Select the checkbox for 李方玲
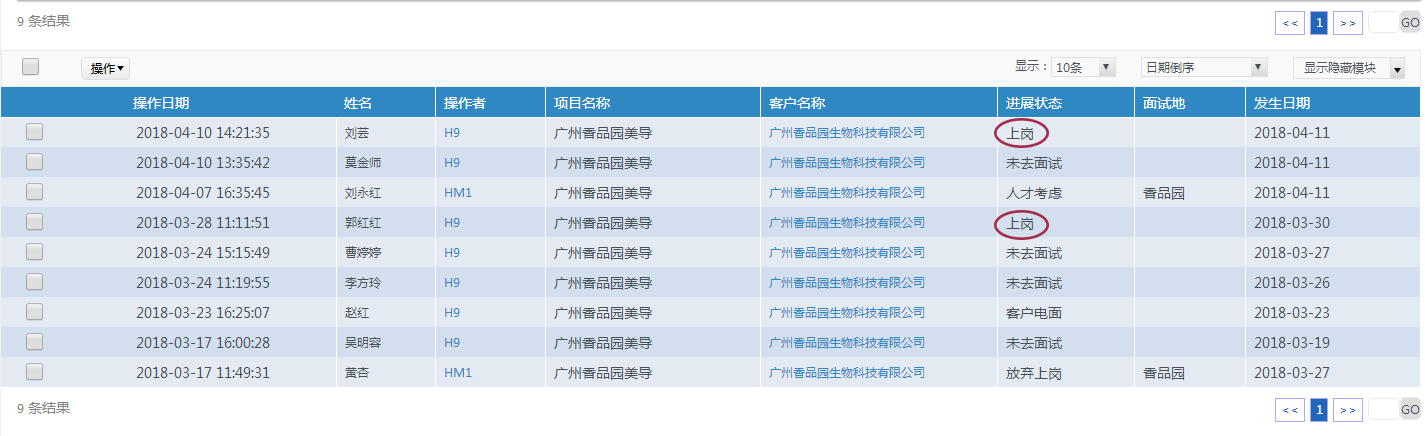 tap(34, 281)
